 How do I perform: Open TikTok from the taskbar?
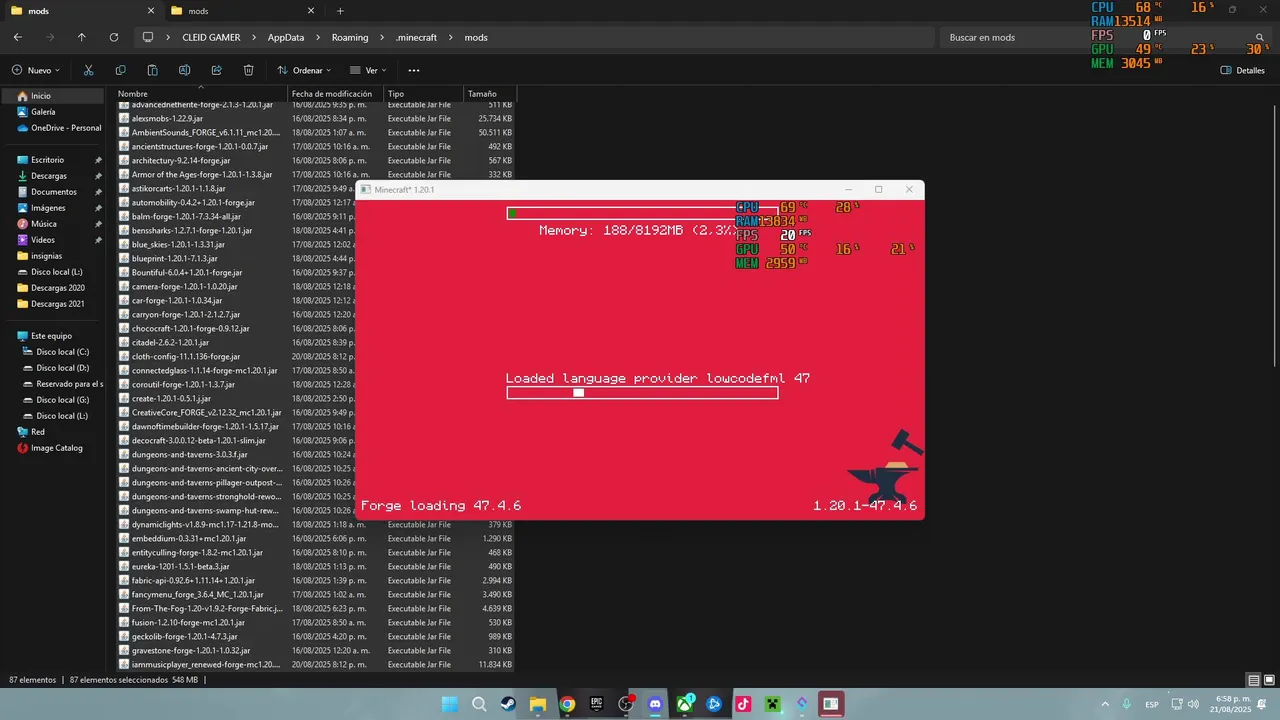(743, 704)
